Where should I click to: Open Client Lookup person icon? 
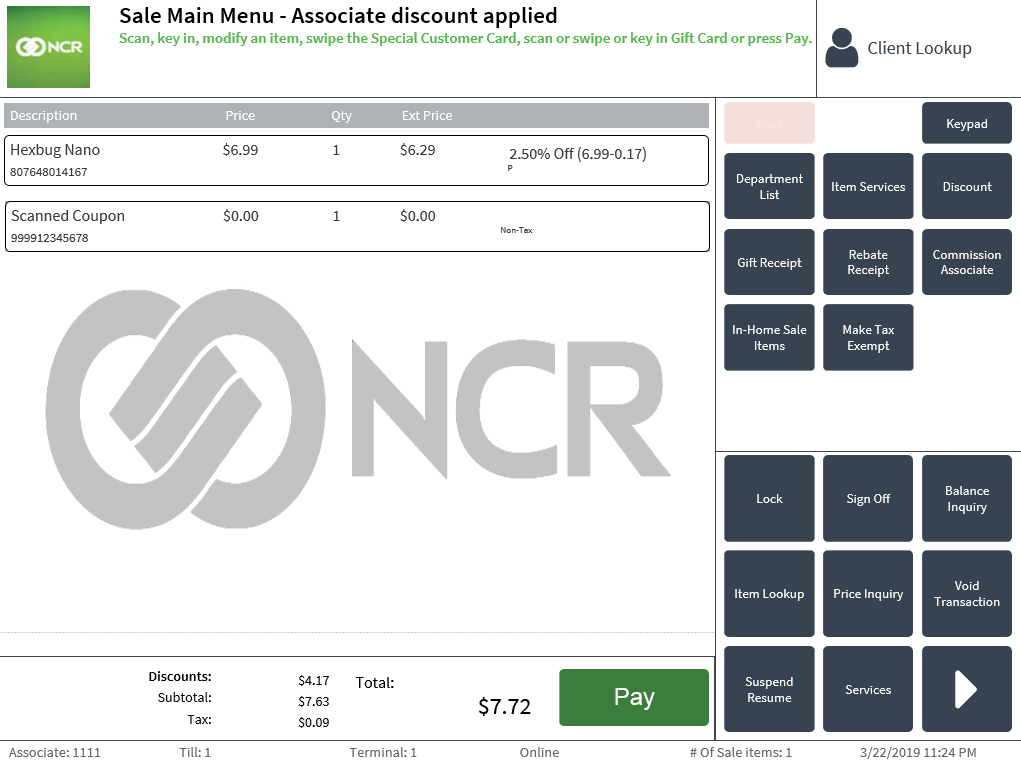click(841, 48)
